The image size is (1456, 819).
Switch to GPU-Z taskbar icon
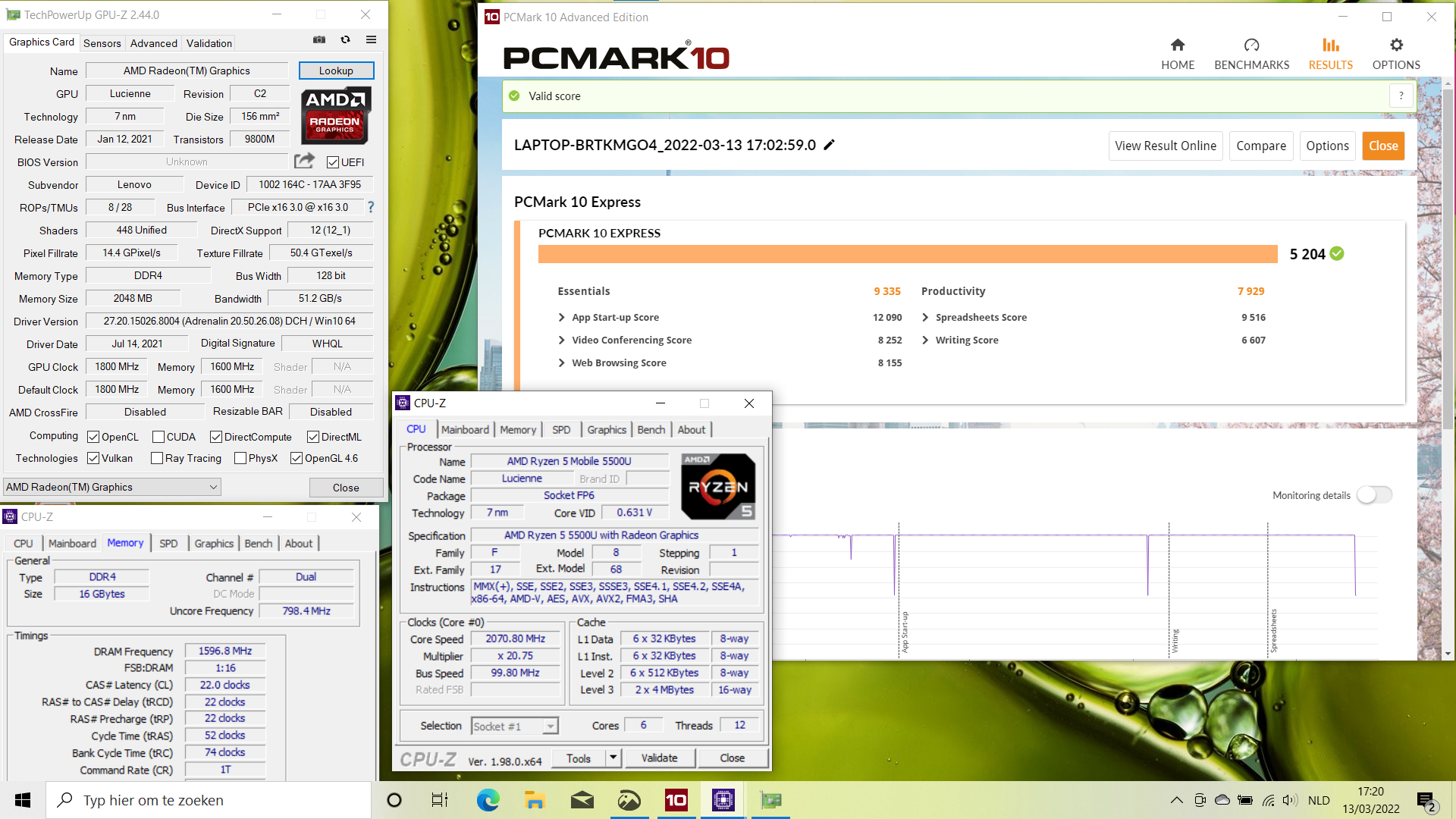tap(770, 800)
